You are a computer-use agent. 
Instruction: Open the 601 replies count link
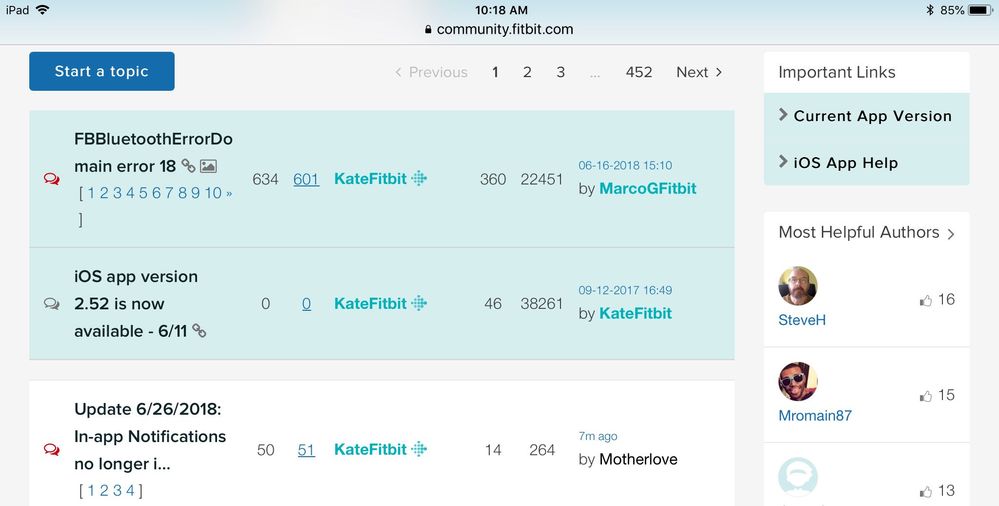tap(306, 179)
